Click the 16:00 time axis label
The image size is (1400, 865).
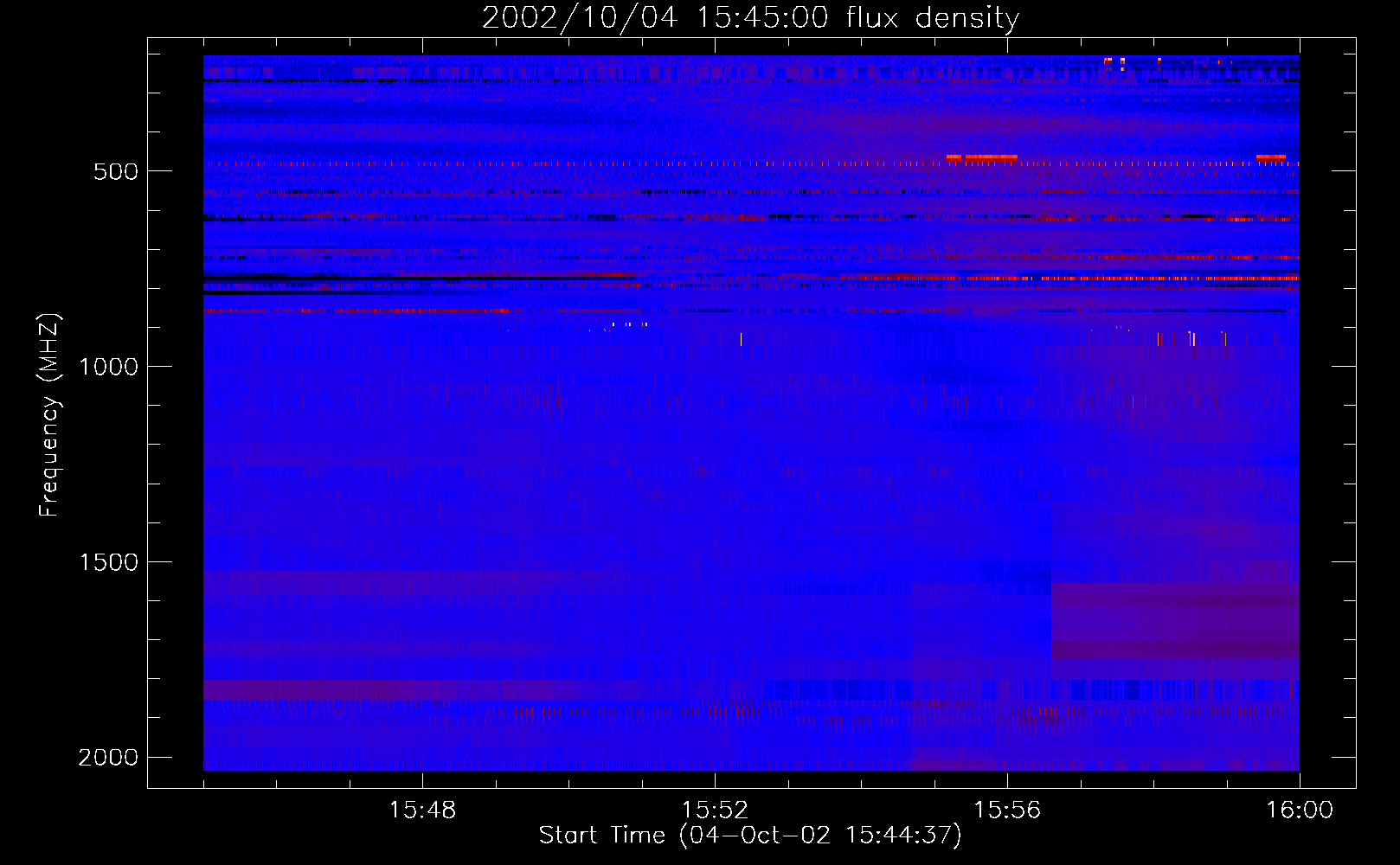(1300, 810)
